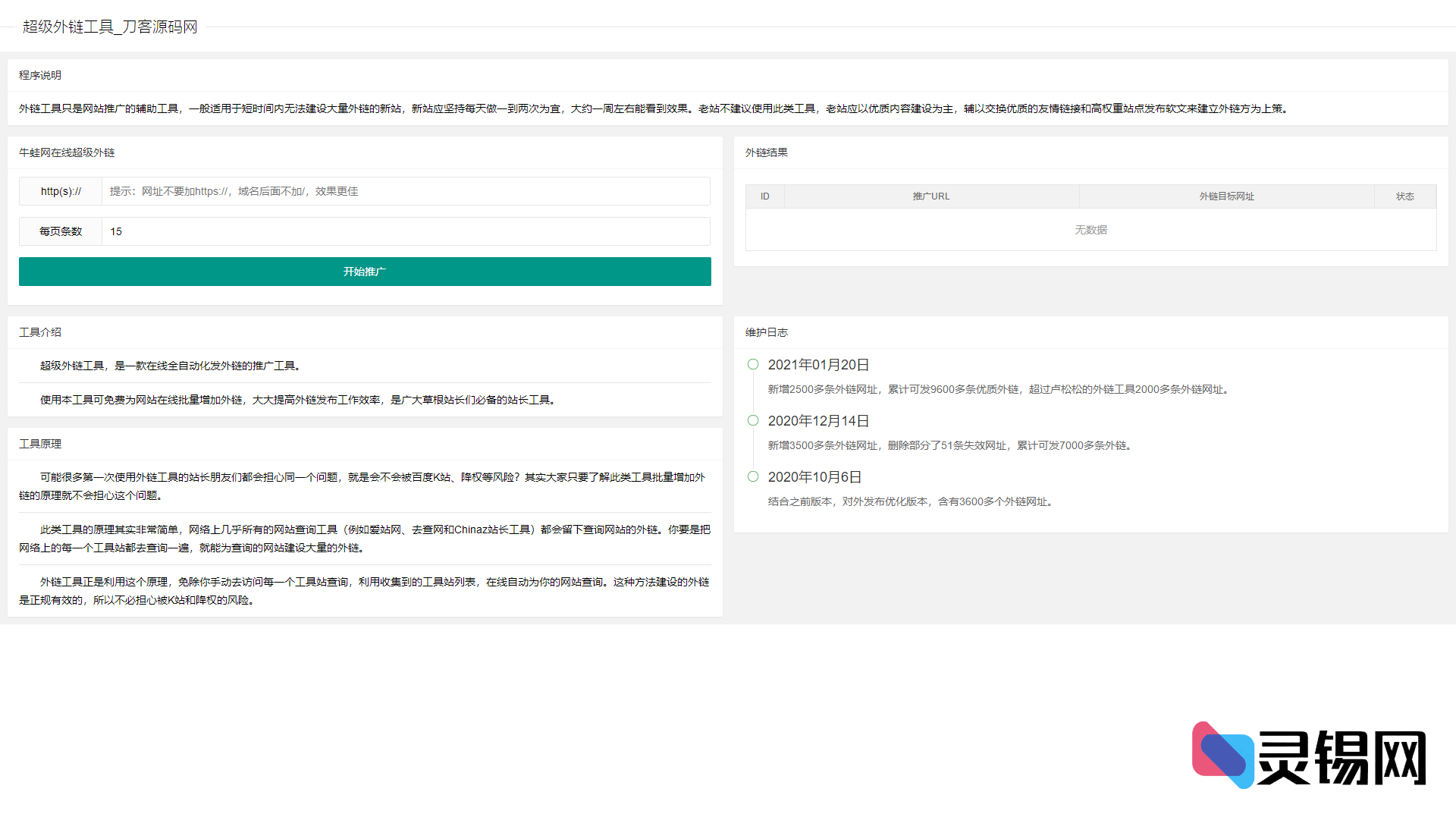1456x817 pixels.
Task: Click the 工具介绍 panel header
Action: click(x=40, y=332)
